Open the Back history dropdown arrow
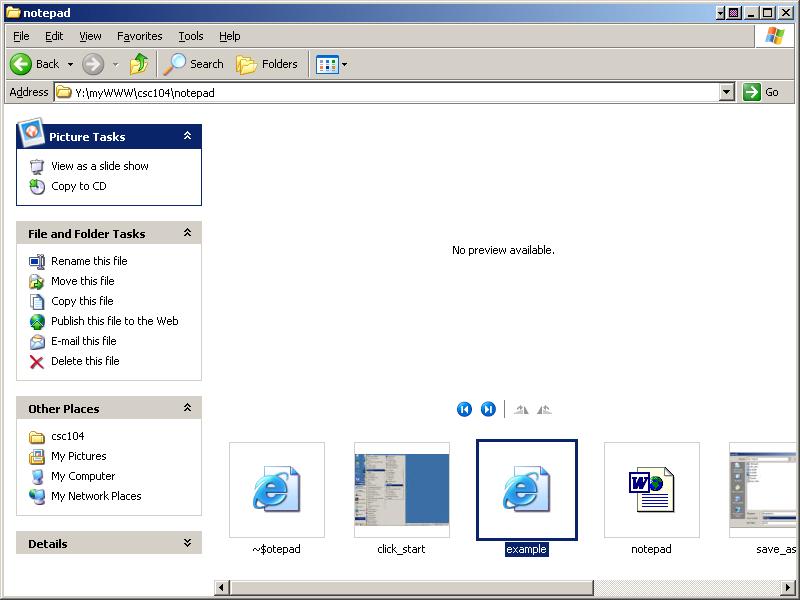The image size is (800, 600). pyautogui.click(x=70, y=64)
